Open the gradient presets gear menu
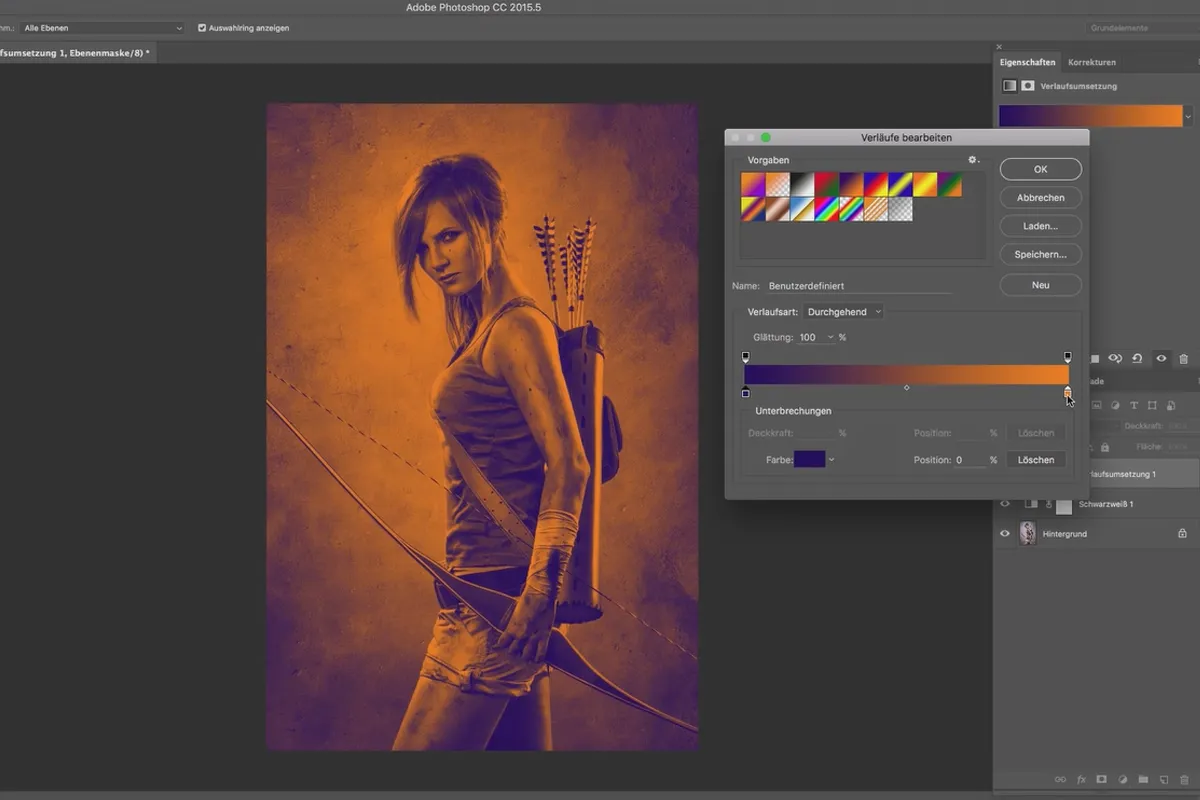The image size is (1200, 800). (973, 160)
